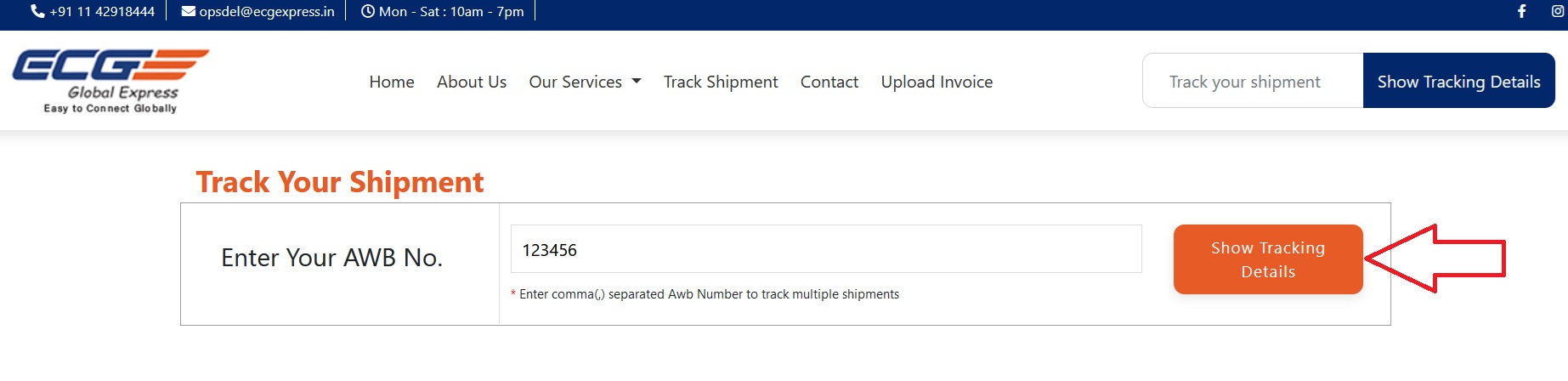Viewport: 1568px width, 381px height.
Task: Open the Our Services menu
Action: (575, 82)
